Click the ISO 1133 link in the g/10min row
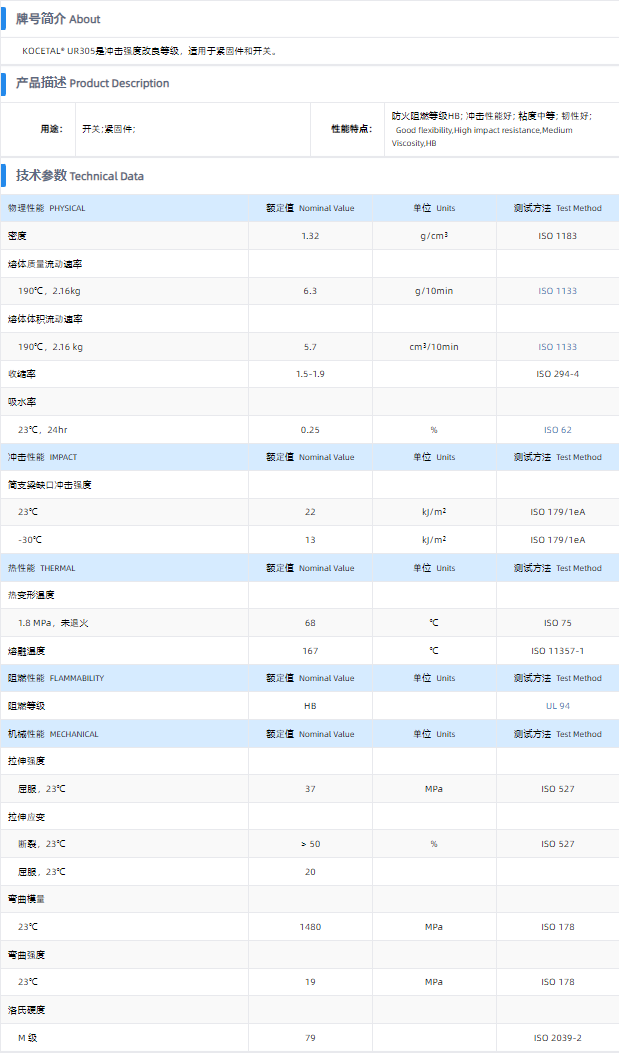The height and width of the screenshot is (1053, 619). tap(557, 291)
